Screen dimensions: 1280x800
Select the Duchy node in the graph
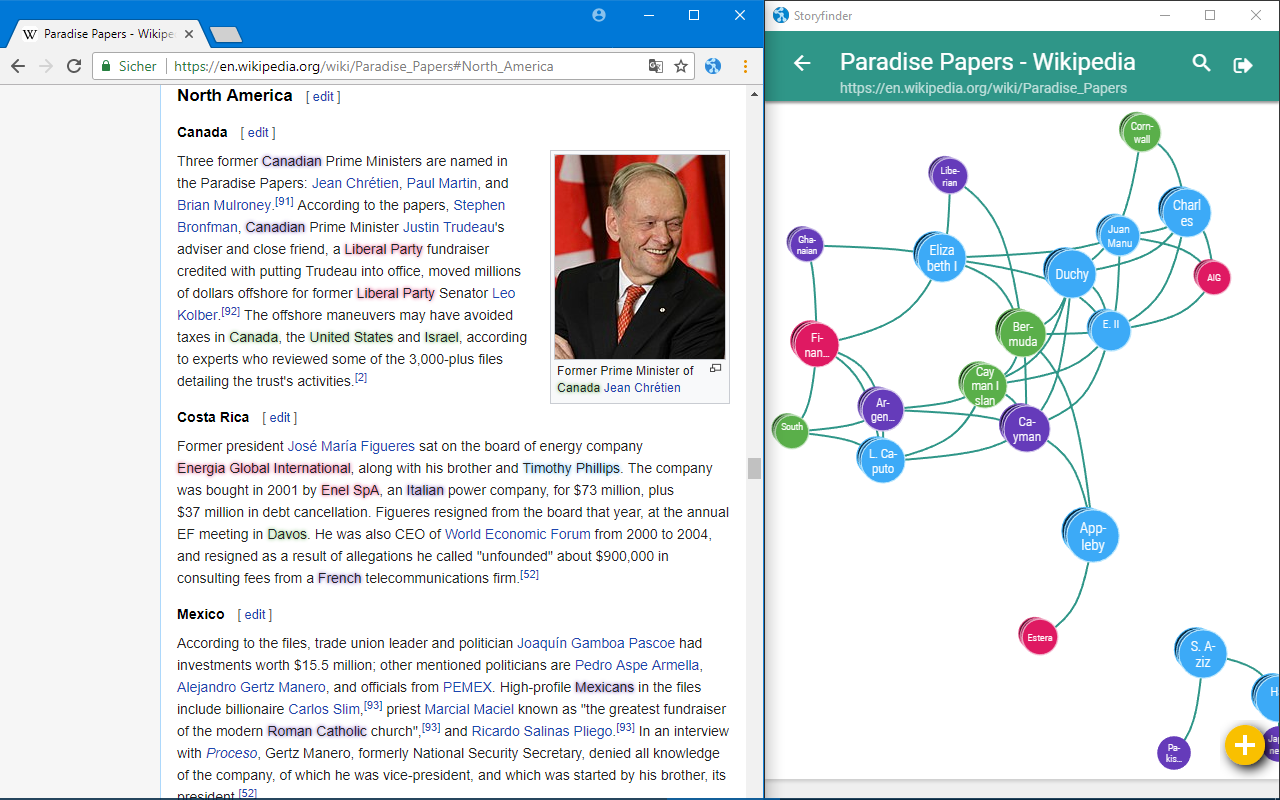1071,274
